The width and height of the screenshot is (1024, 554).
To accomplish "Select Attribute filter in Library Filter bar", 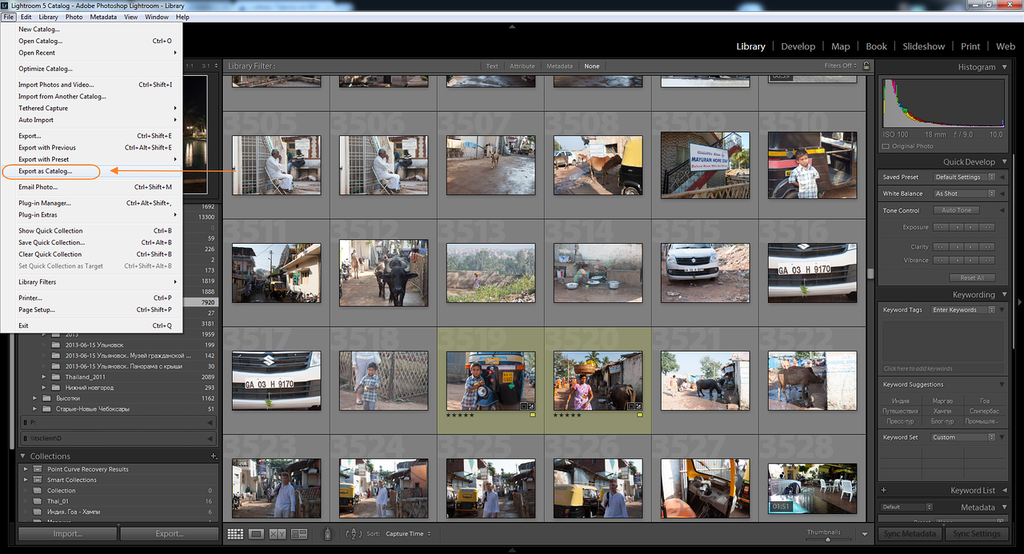I will pyautogui.click(x=522, y=66).
